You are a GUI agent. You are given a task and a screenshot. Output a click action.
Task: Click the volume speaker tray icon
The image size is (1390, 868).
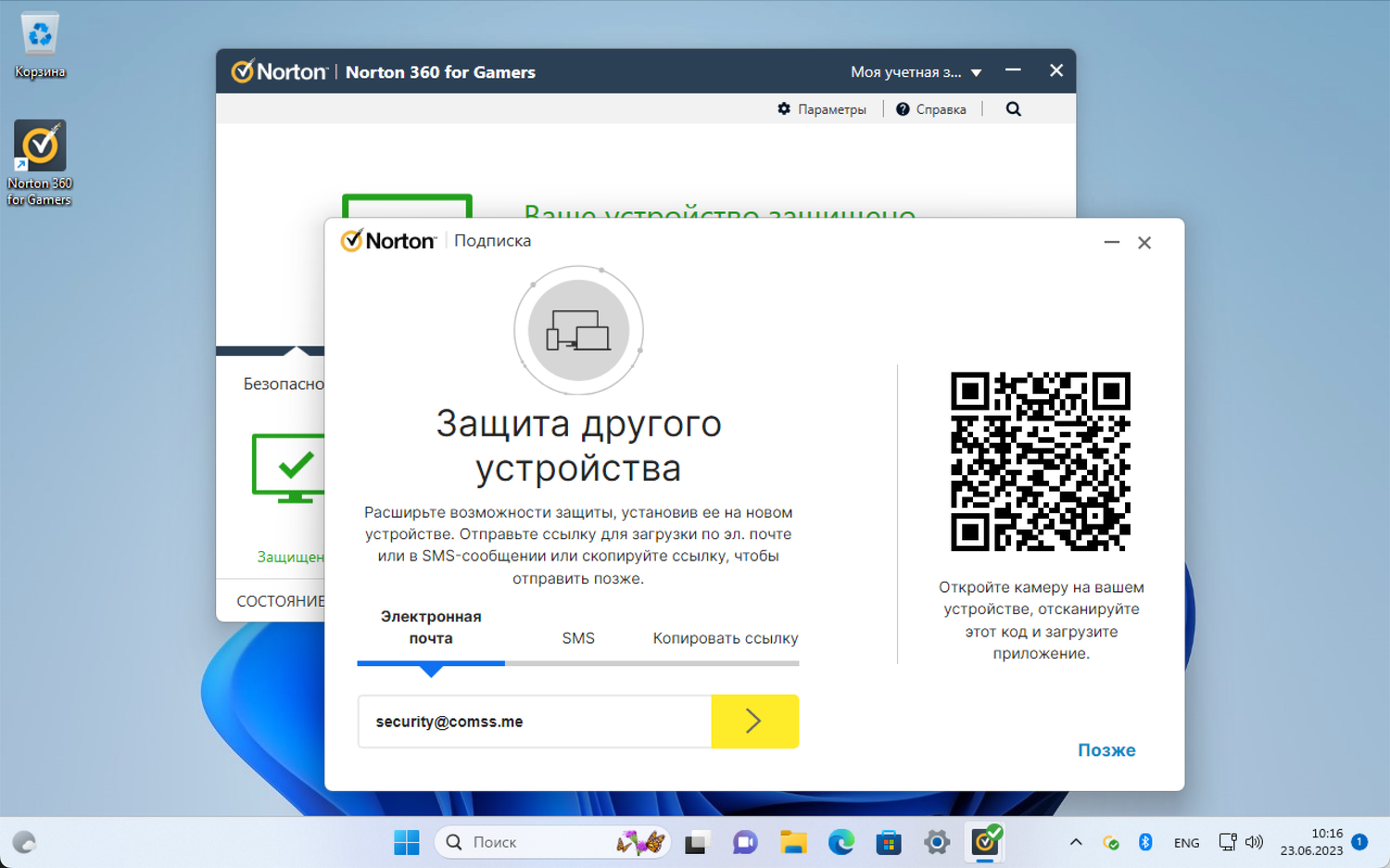[1254, 842]
